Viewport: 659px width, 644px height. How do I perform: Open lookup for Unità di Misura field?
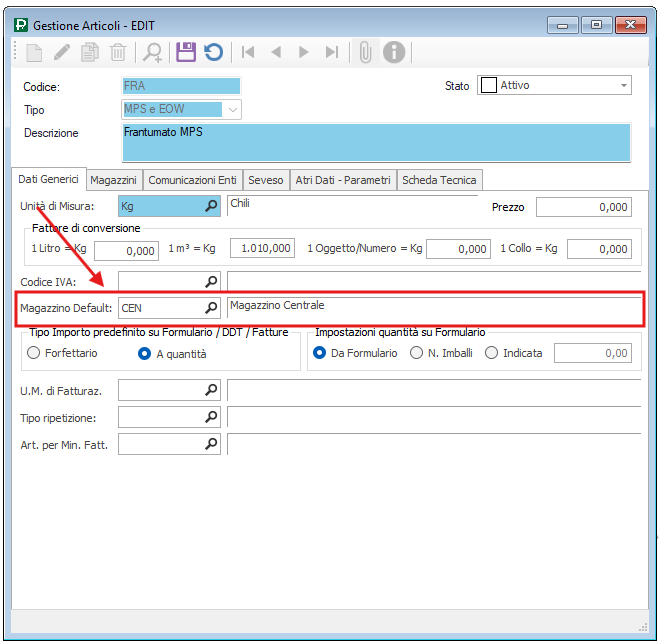click(x=211, y=206)
